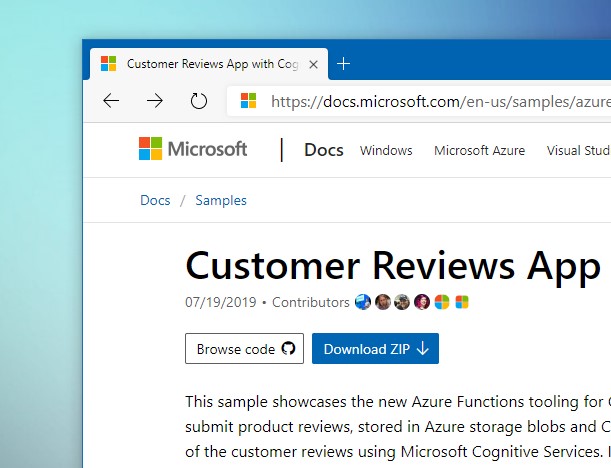
Task: Click the date text 07/19/2019
Action: pos(221,302)
